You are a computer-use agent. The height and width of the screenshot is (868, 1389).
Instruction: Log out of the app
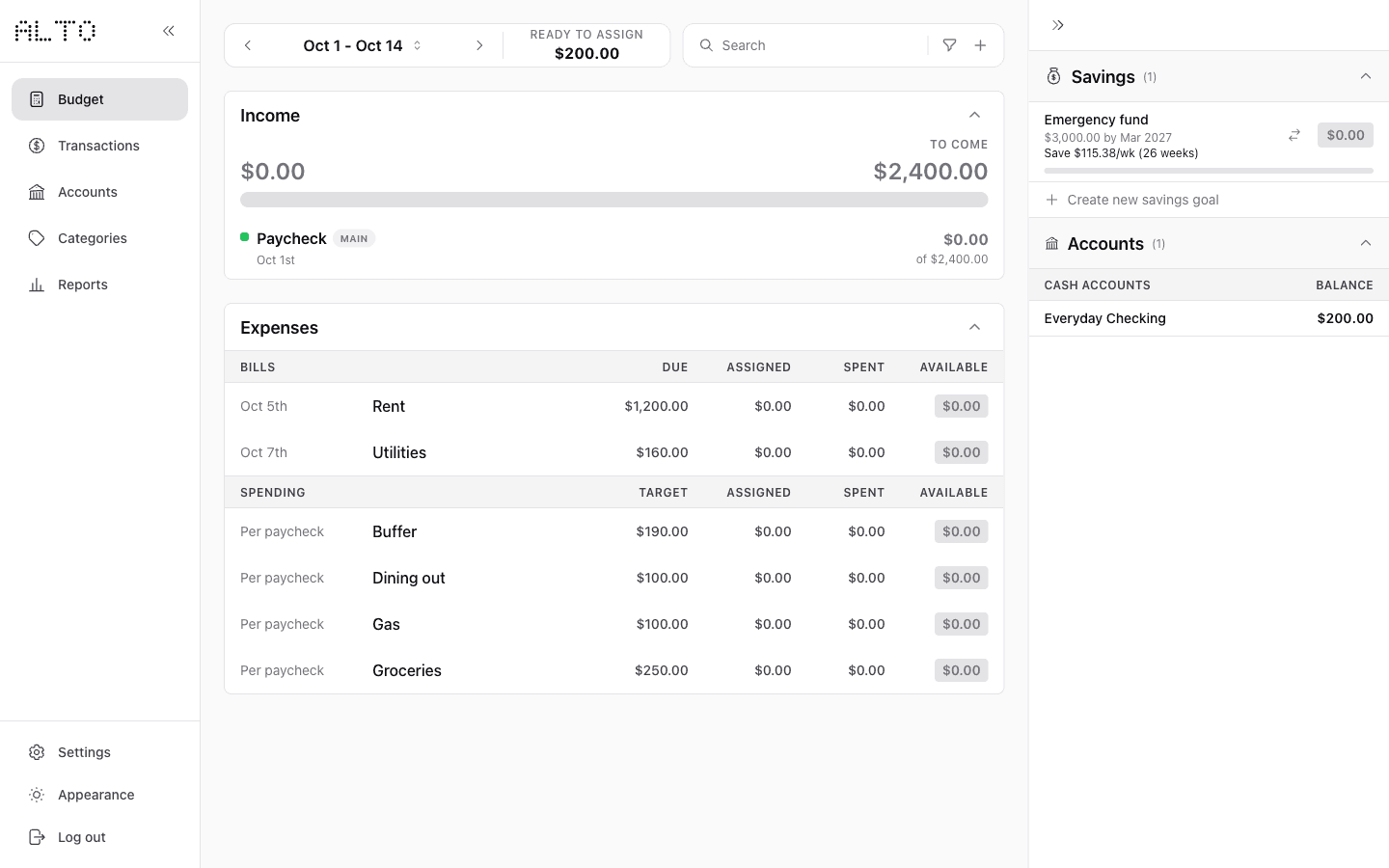click(99, 837)
